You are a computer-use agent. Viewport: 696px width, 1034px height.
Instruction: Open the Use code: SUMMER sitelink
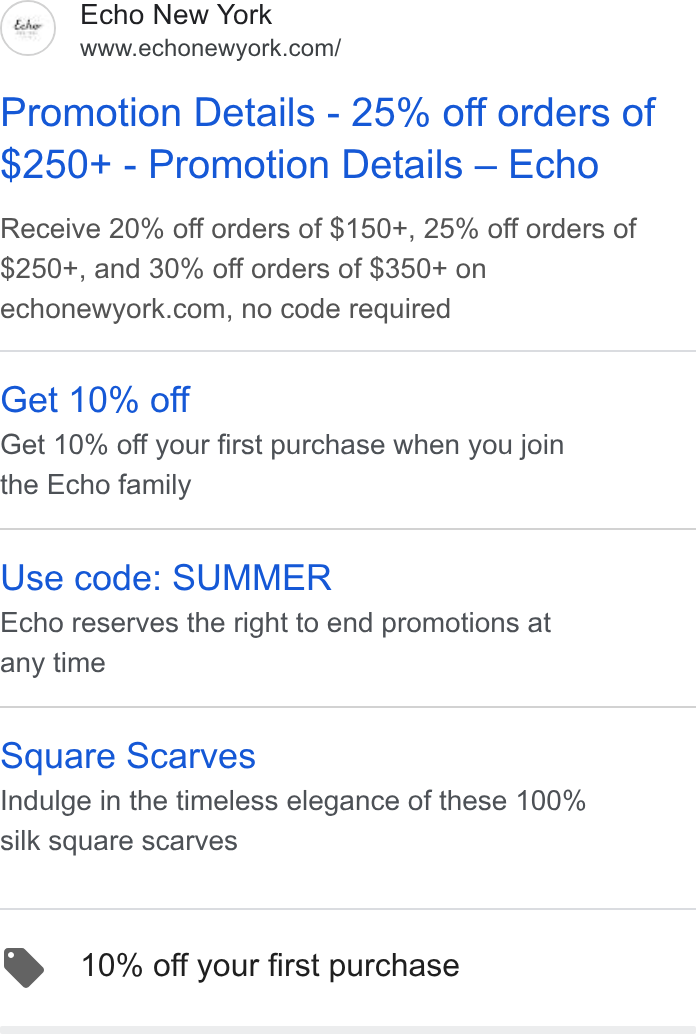(166, 578)
